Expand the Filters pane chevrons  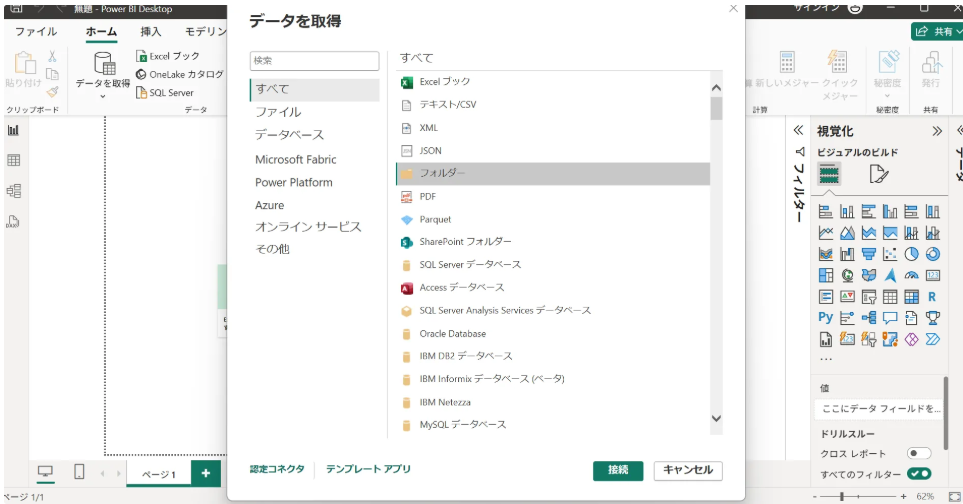click(x=798, y=130)
